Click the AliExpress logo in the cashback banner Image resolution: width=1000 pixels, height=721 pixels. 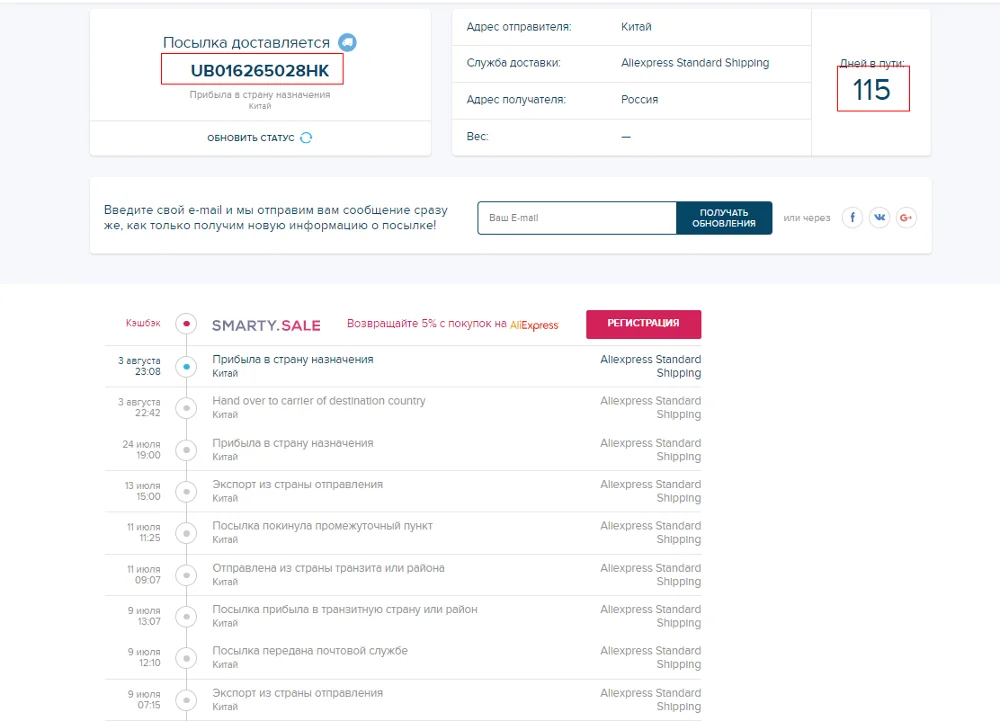[x=534, y=325]
